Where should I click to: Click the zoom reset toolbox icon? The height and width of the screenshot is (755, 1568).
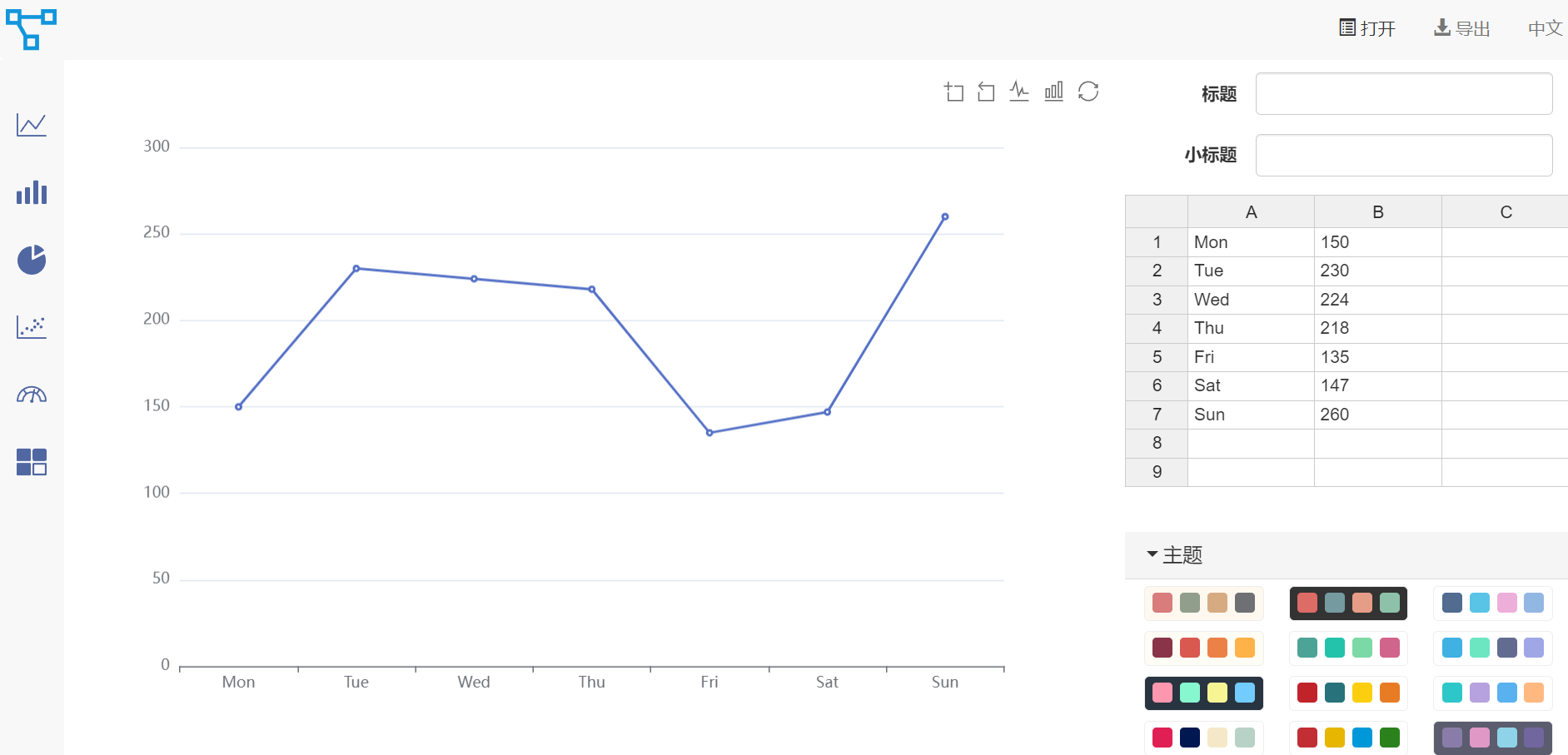point(986,91)
